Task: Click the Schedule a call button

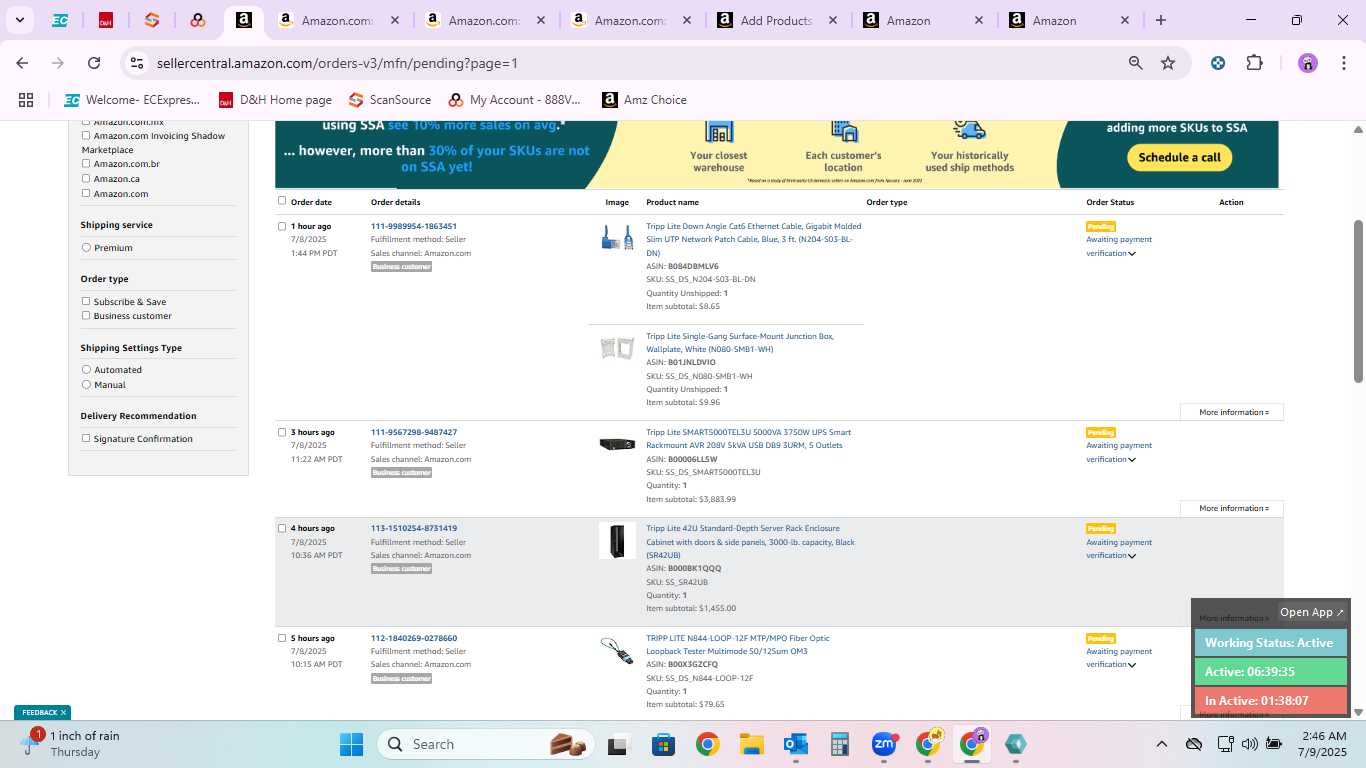Action: tap(1179, 157)
